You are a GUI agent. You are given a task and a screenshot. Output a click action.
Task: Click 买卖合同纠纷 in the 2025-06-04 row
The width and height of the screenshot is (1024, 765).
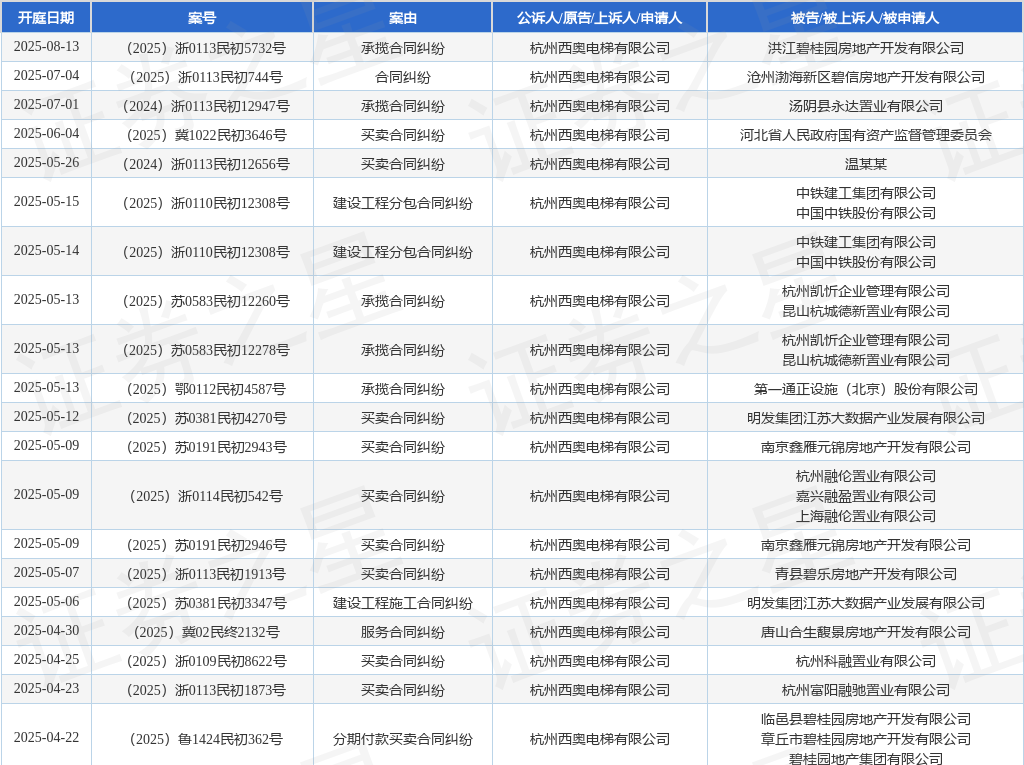pyautogui.click(x=402, y=135)
